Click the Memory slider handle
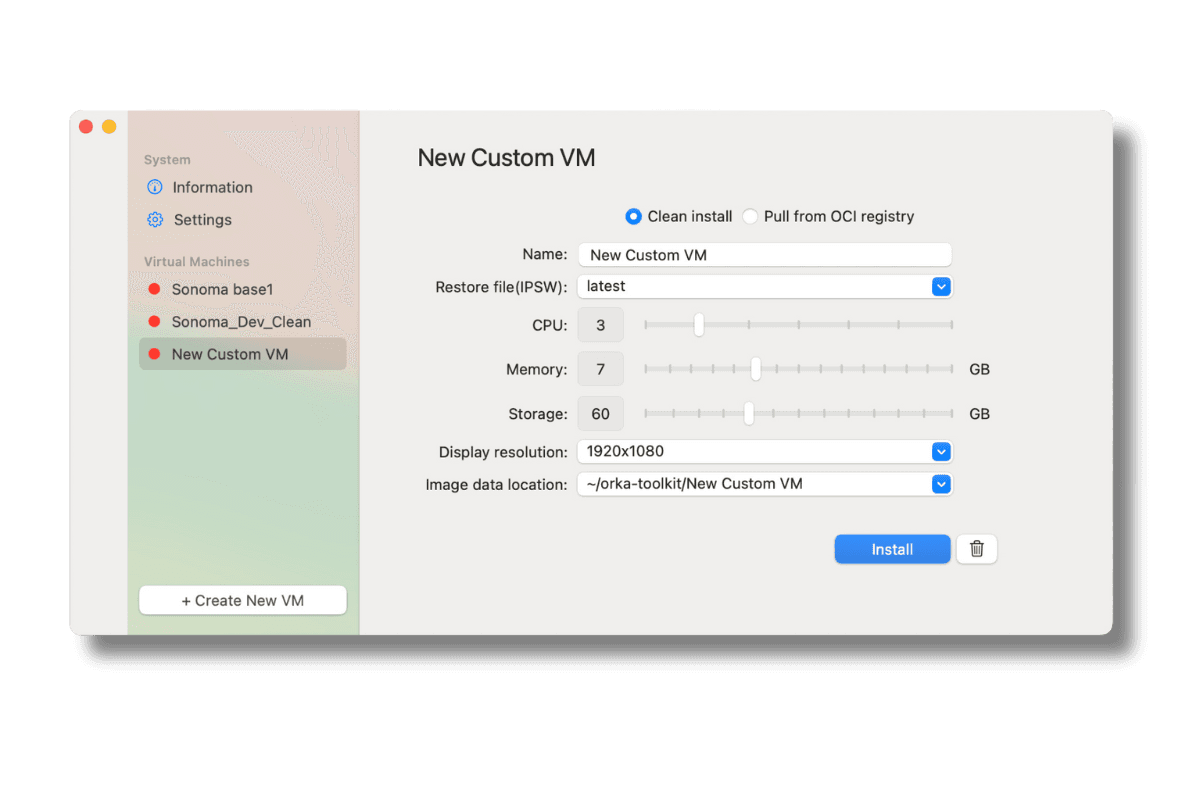This screenshot has height=800, width=1200. coord(756,369)
